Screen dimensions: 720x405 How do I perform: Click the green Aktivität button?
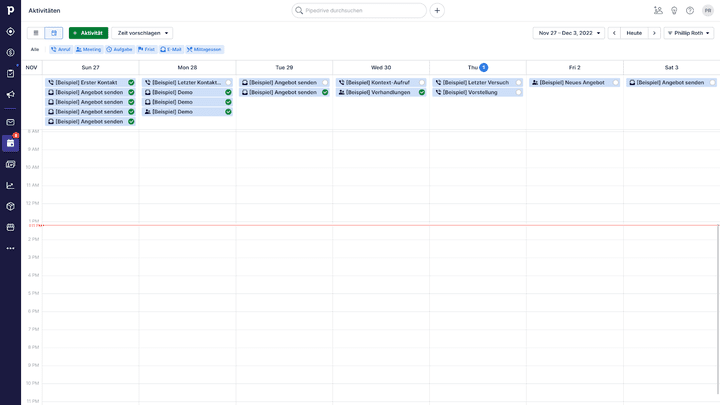(89, 33)
